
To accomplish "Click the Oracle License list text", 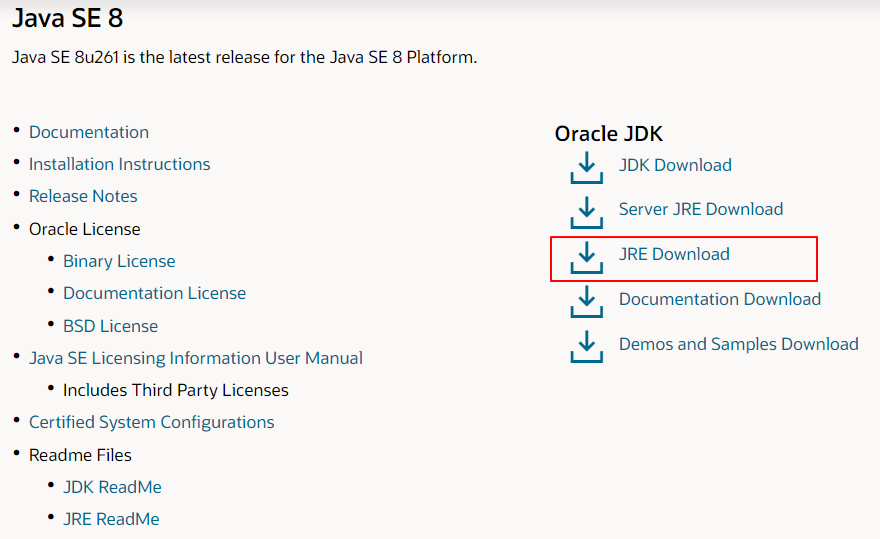I will point(85,229).
